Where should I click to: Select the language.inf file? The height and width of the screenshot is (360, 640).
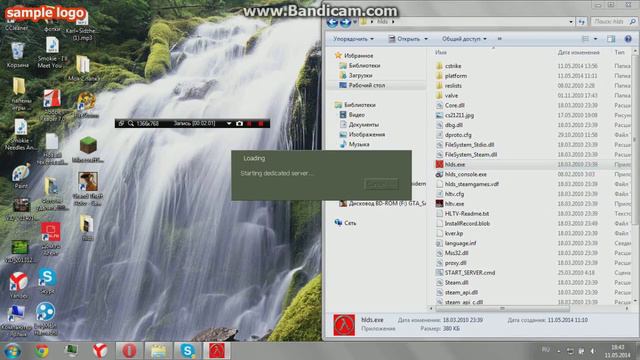pyautogui.click(x=460, y=243)
